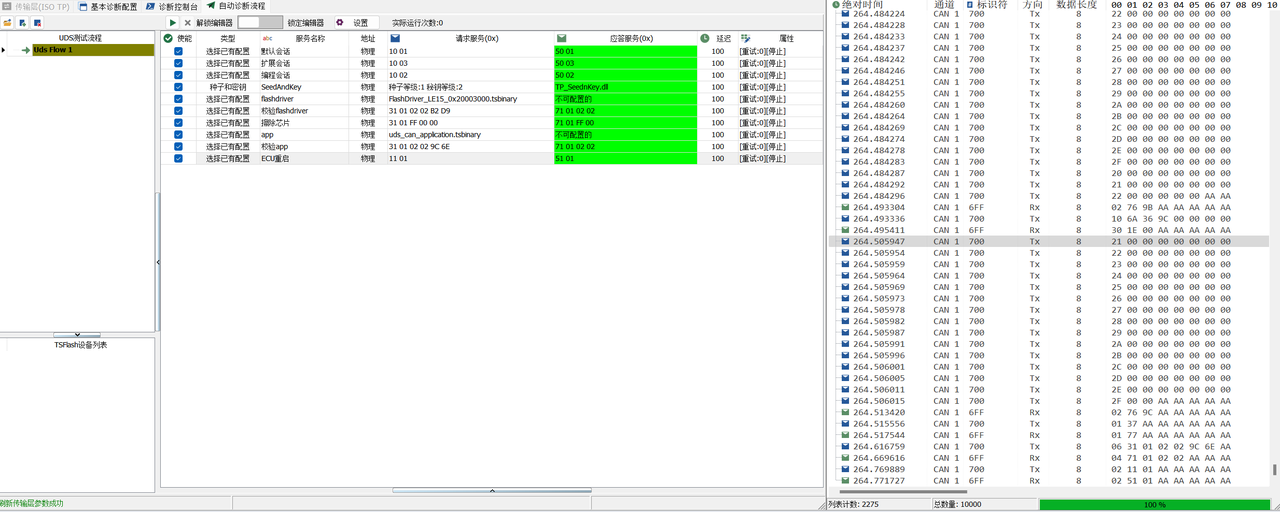The image size is (1280, 512).
Task: Click the 类型 column header
Action: tap(227, 38)
